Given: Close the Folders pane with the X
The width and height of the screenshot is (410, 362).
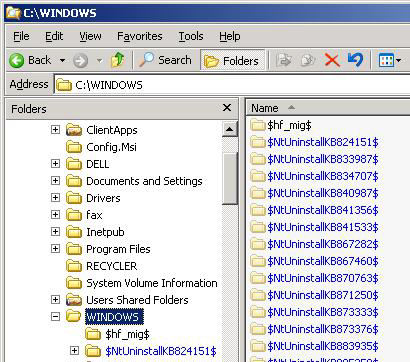Looking at the screenshot, I should coord(227,108).
